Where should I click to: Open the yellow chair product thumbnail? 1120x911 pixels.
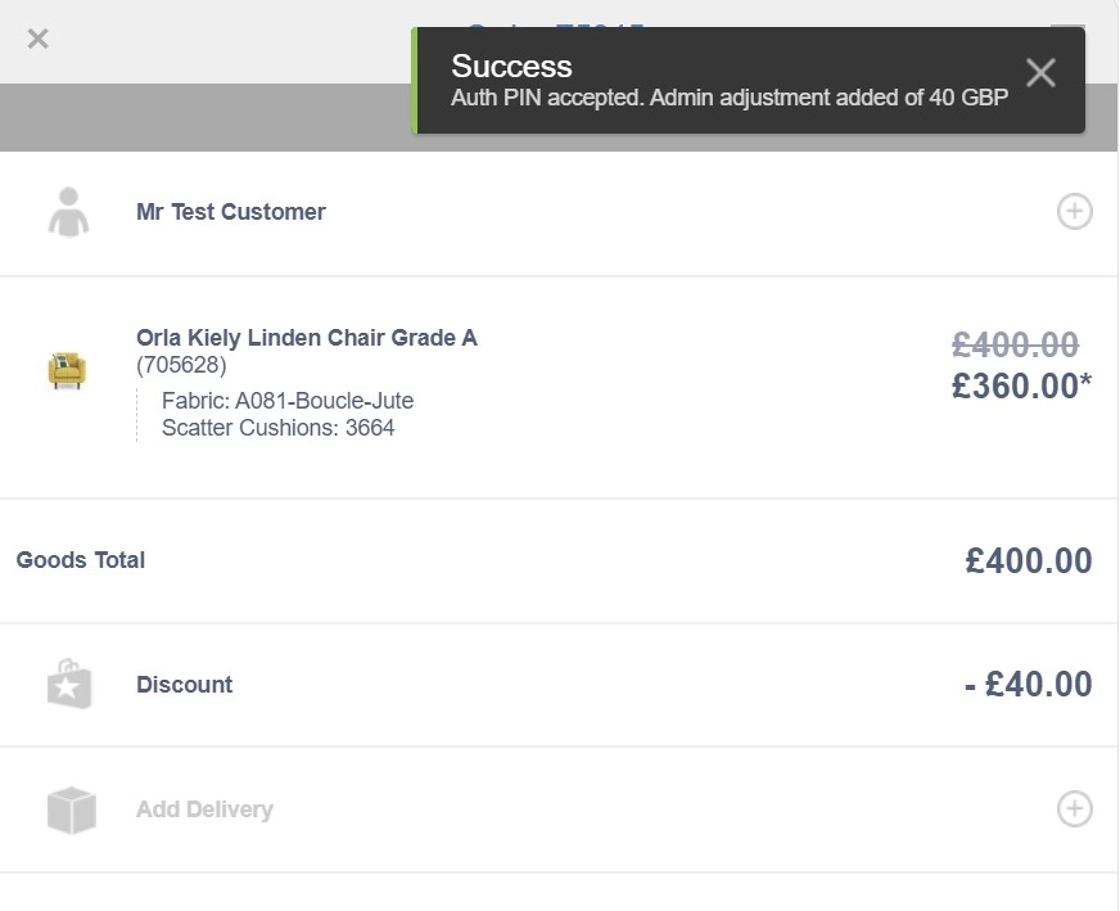67,370
